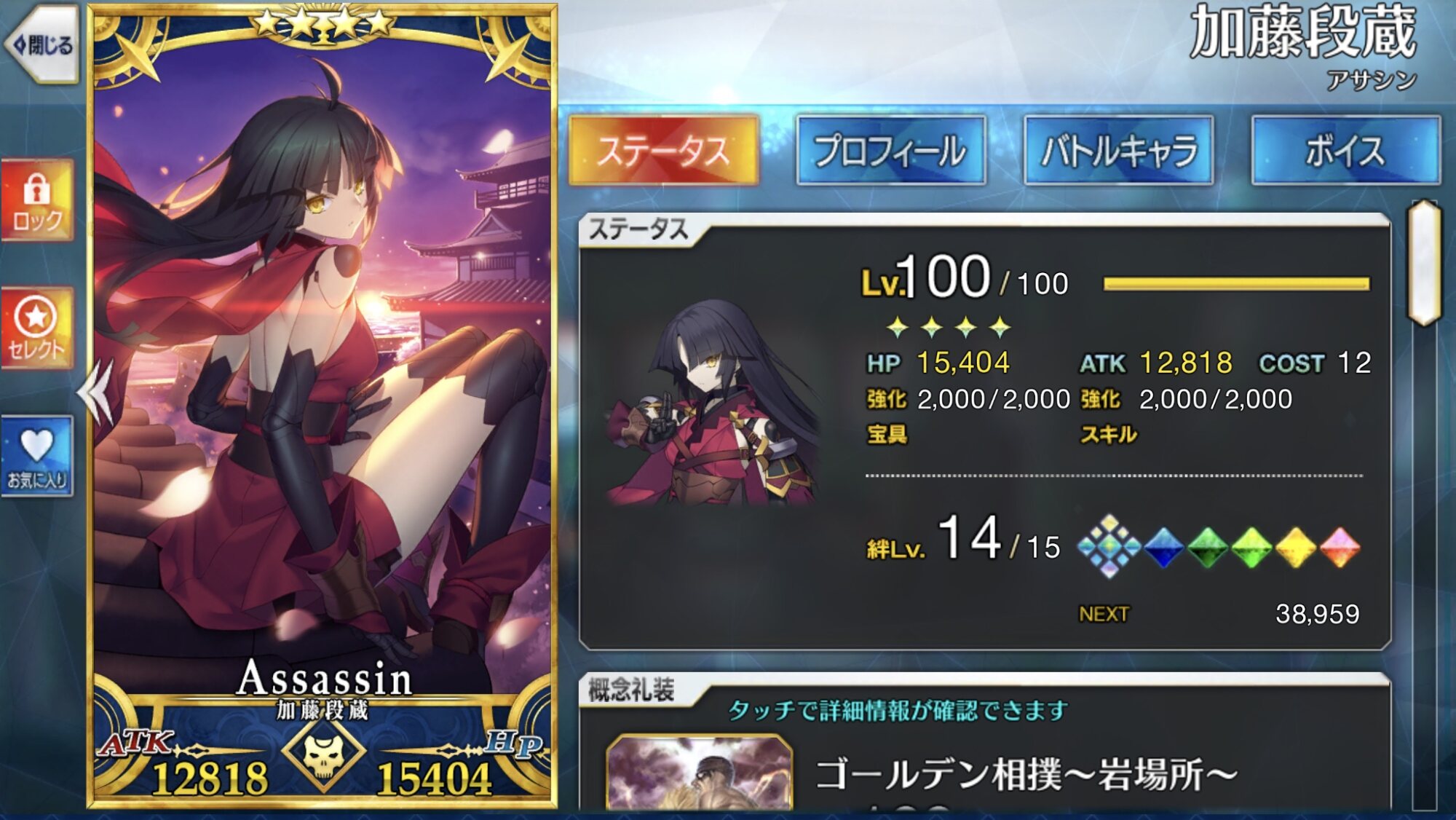Click the first green bond gem

(1208, 547)
